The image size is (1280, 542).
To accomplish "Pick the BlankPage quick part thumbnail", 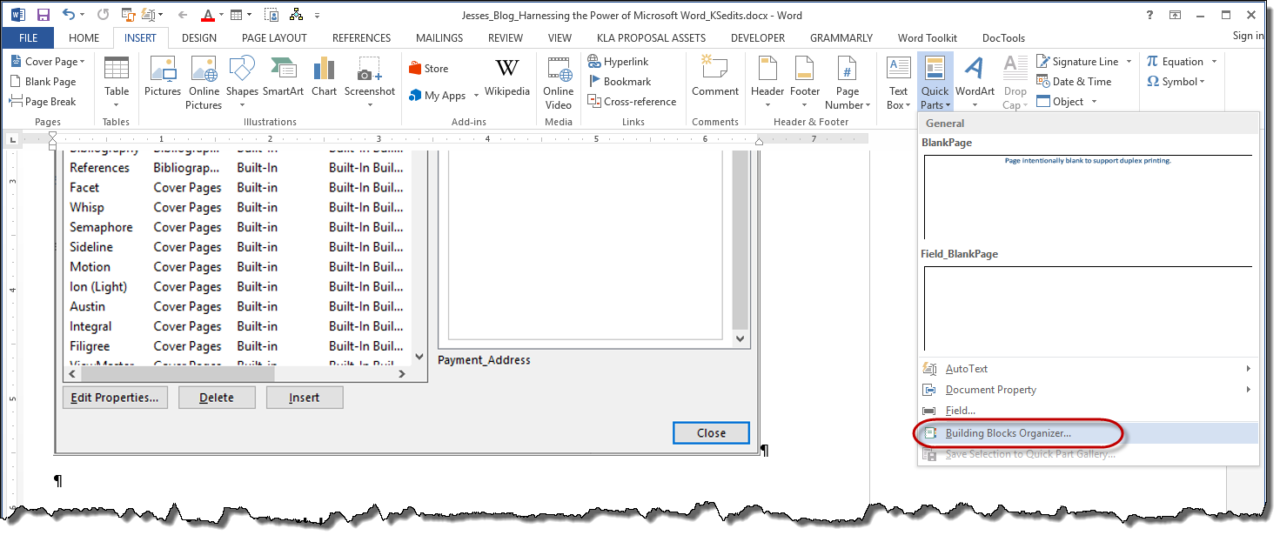I will click(x=1087, y=195).
